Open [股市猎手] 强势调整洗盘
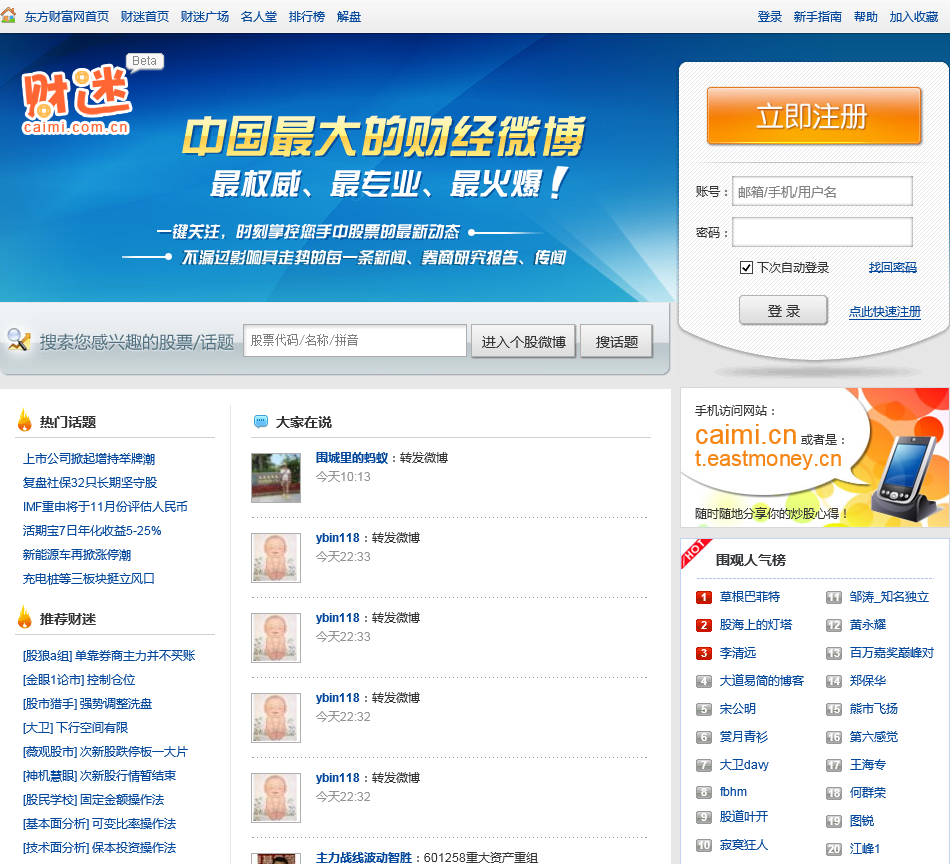 (x=87, y=703)
